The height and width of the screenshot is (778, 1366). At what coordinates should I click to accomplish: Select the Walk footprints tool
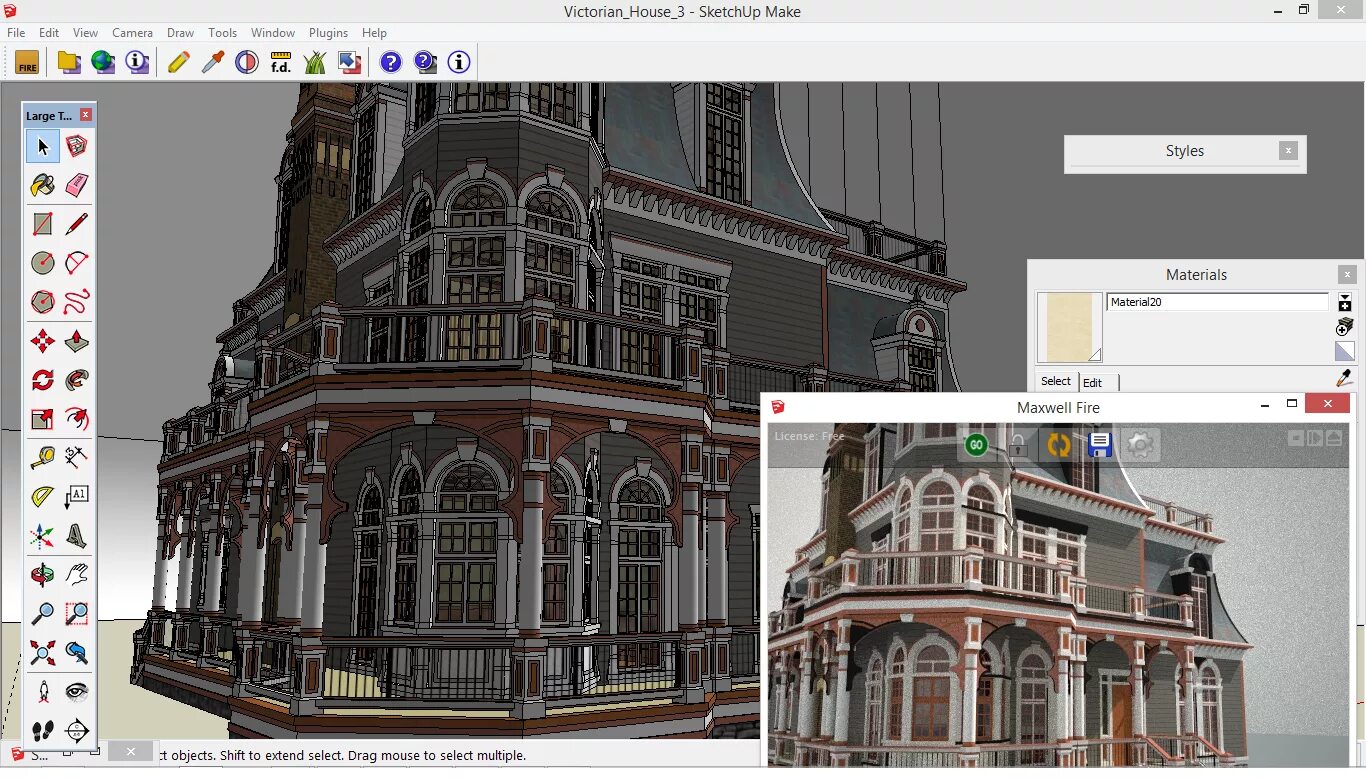coord(43,731)
